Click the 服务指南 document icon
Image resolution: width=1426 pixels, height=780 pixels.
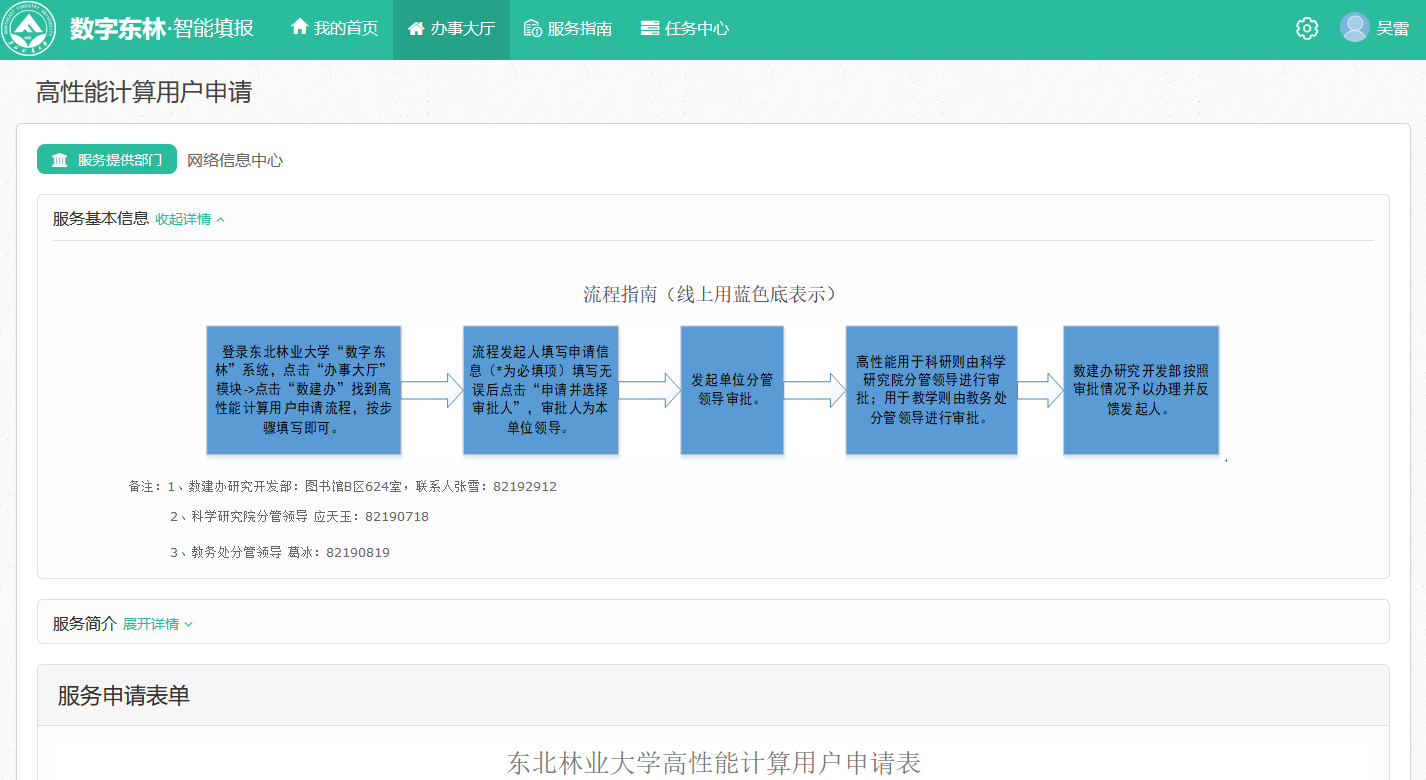pos(533,29)
